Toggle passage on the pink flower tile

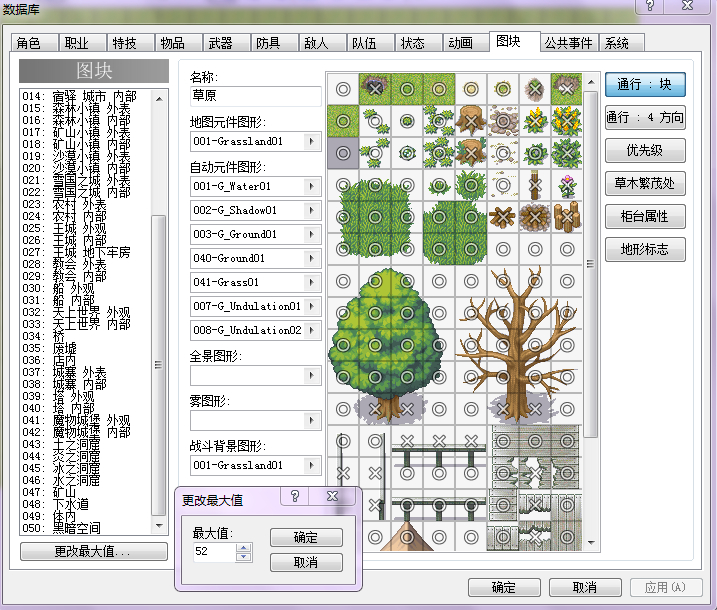[567, 185]
